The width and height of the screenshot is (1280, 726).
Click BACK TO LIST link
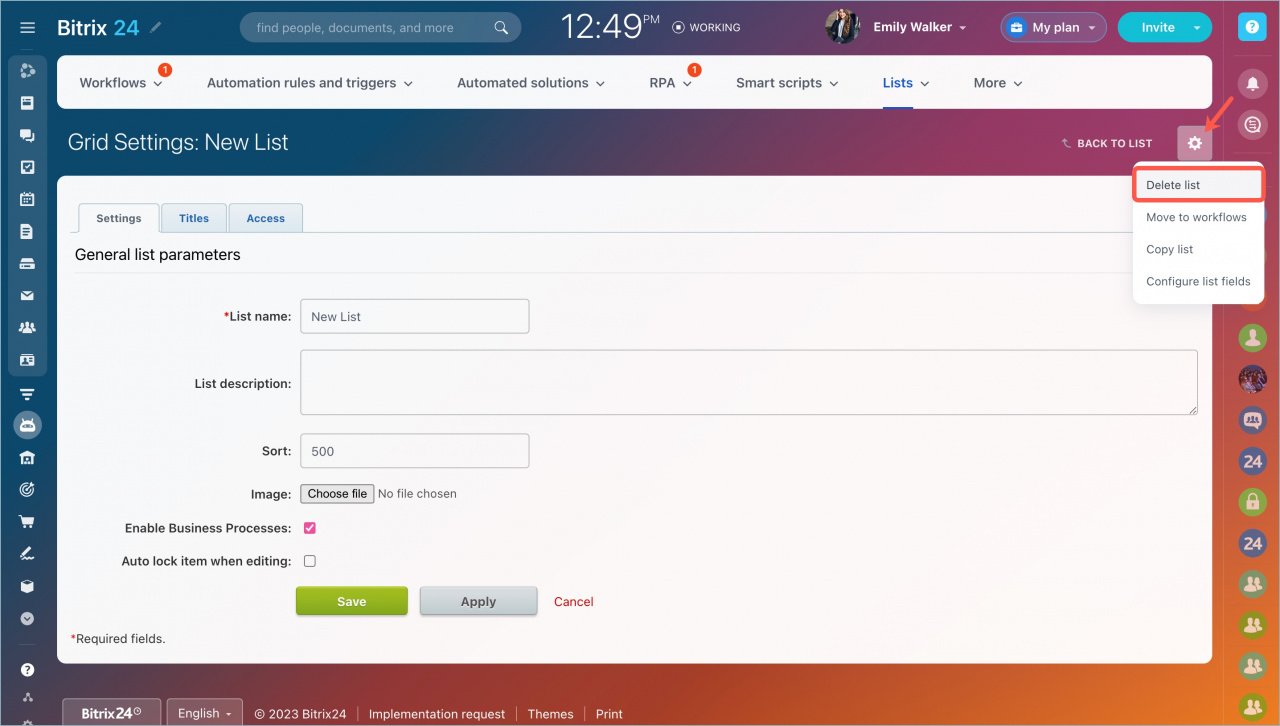point(1107,143)
